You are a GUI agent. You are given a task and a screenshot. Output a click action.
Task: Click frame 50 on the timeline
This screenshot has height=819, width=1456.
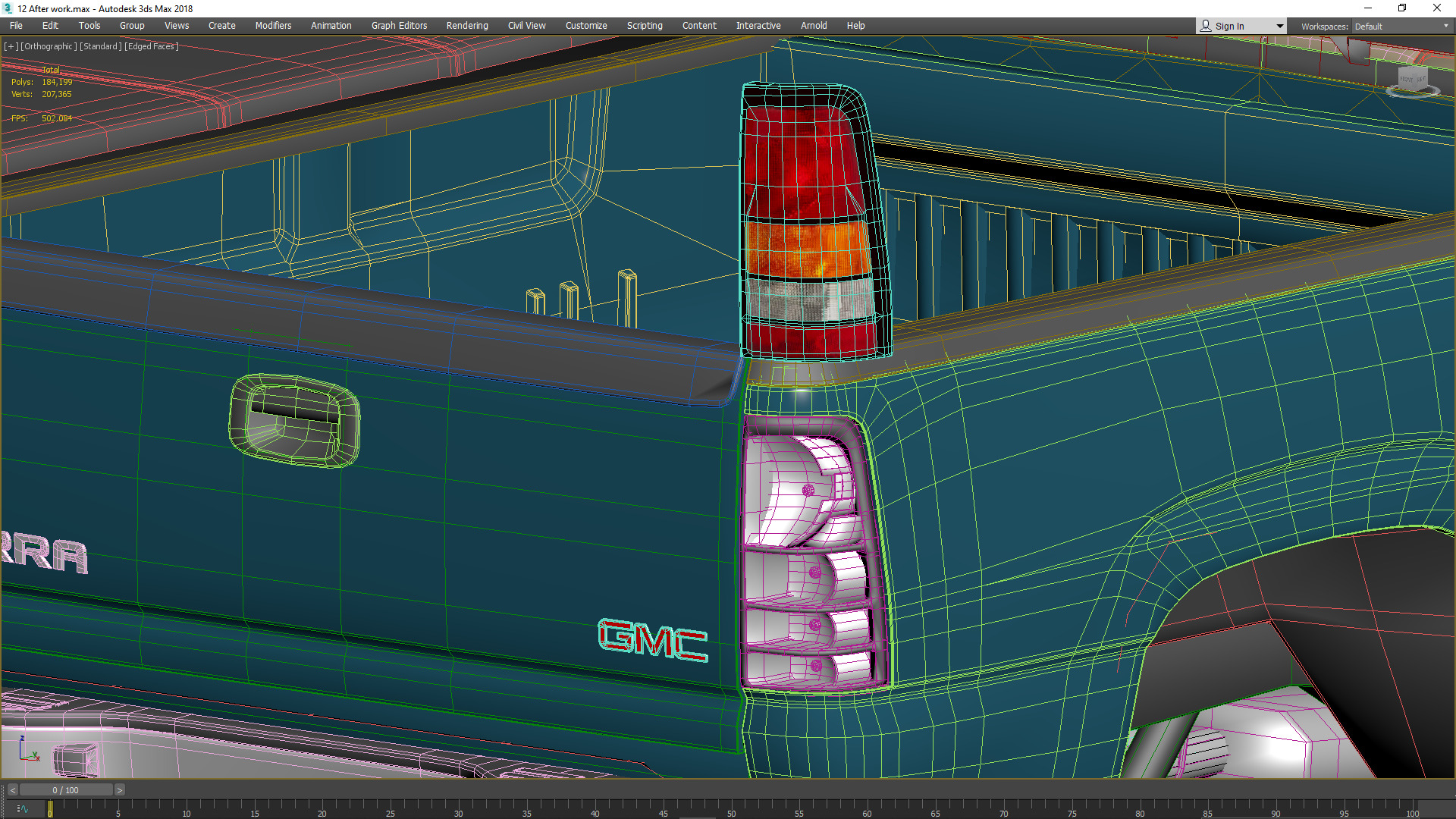coord(731,809)
